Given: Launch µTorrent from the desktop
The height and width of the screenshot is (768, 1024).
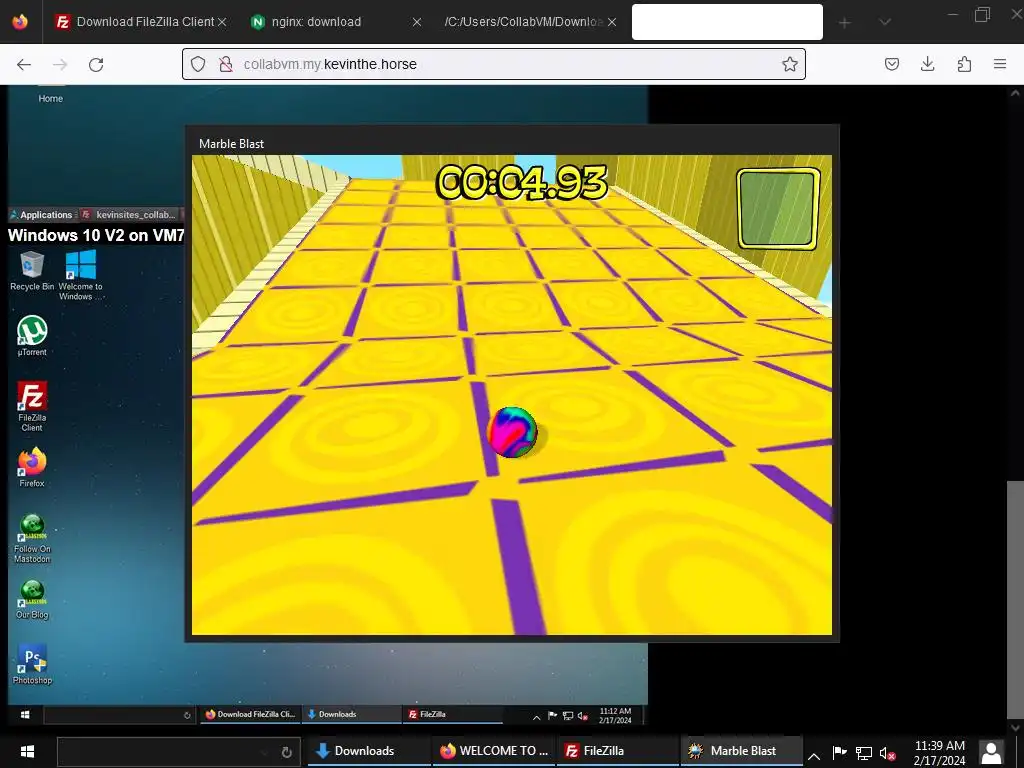Looking at the screenshot, I should point(32,336).
